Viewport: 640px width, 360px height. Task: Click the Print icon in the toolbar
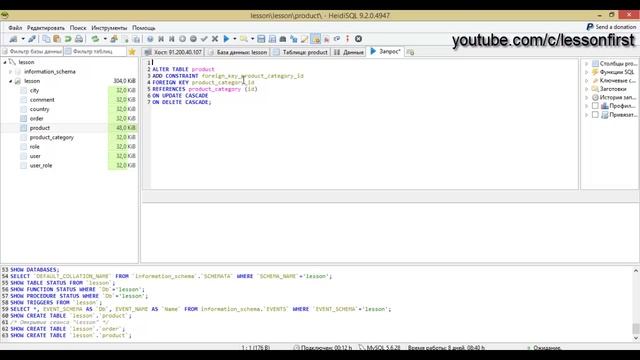[79, 39]
